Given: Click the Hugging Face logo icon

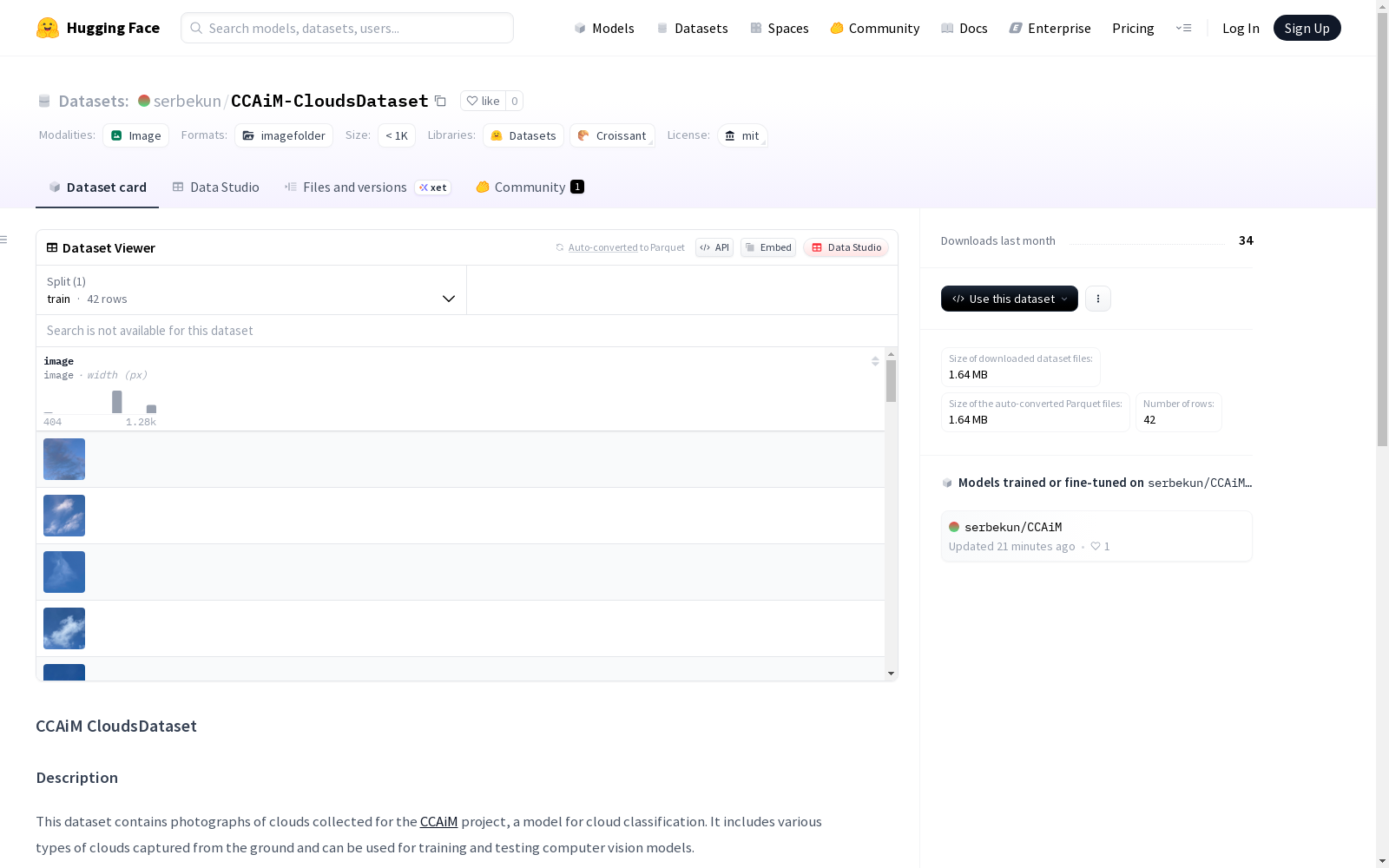Looking at the screenshot, I should (48, 28).
